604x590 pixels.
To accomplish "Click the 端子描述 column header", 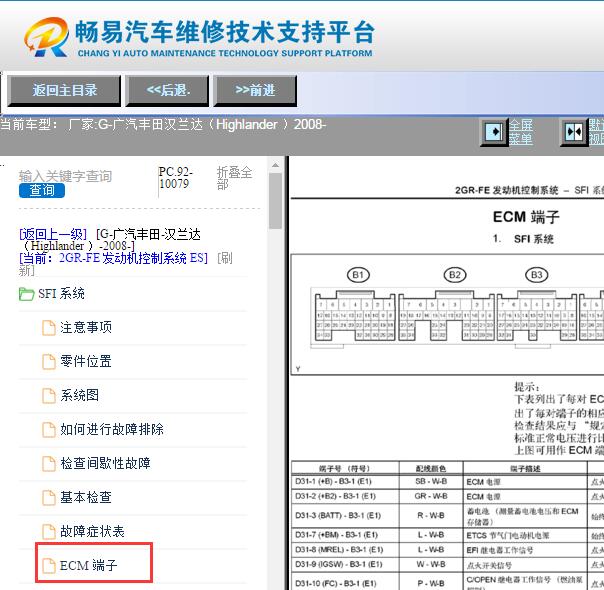I will click(525, 468).
